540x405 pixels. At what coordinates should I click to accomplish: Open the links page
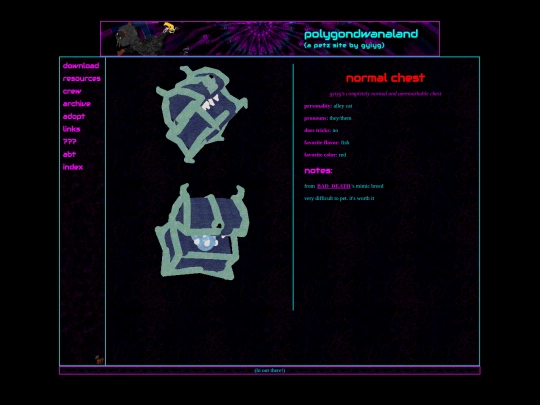(x=71, y=129)
